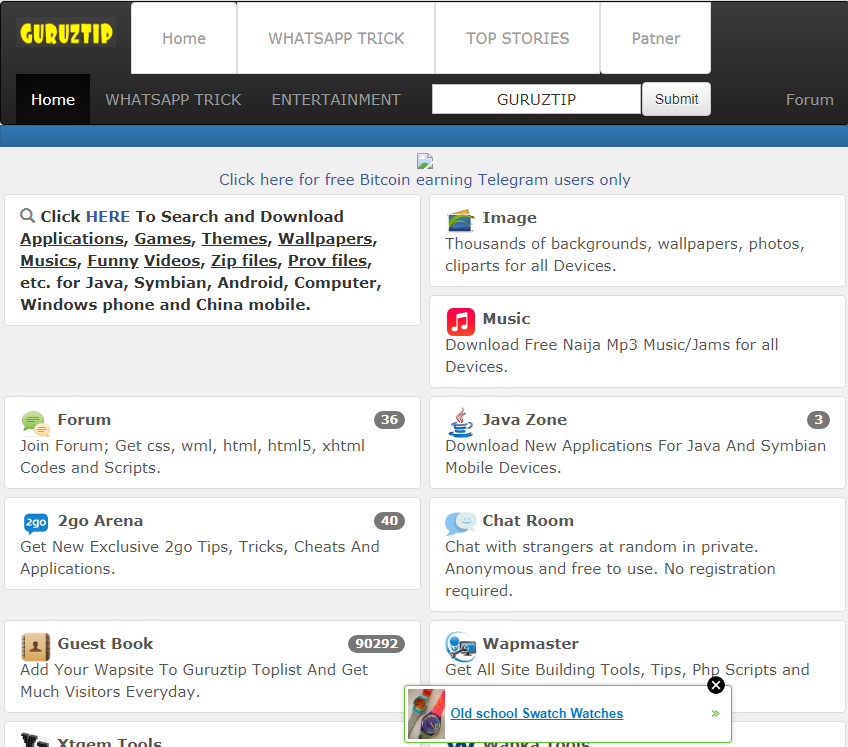Click the Wapmaster computer tools icon
Image resolution: width=848 pixels, height=747 pixels.
point(460,646)
